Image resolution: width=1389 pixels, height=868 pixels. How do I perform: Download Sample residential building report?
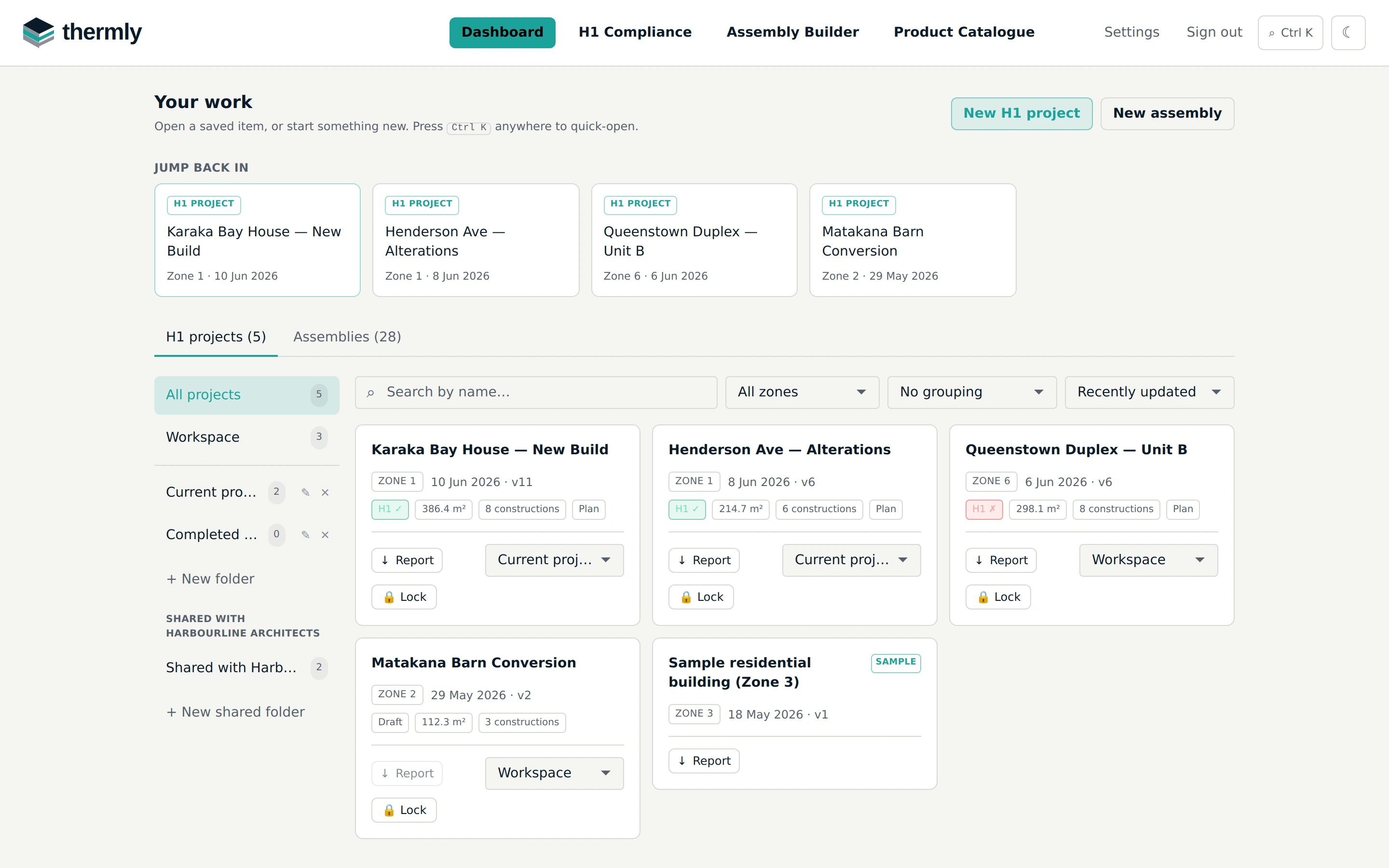[x=704, y=760]
